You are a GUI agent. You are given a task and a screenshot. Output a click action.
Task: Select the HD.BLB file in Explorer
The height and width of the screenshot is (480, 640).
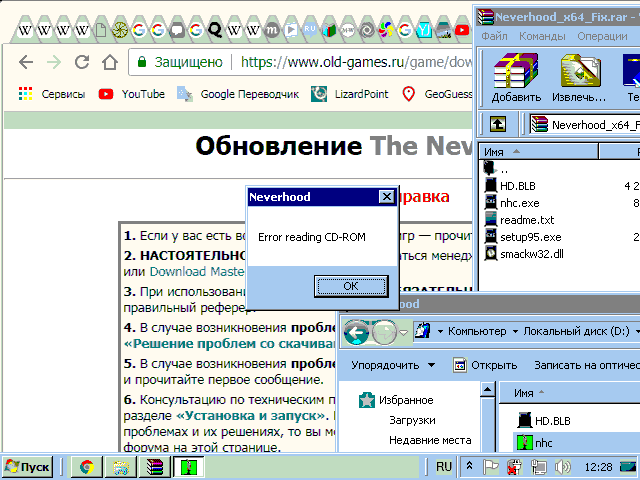[x=544, y=421]
